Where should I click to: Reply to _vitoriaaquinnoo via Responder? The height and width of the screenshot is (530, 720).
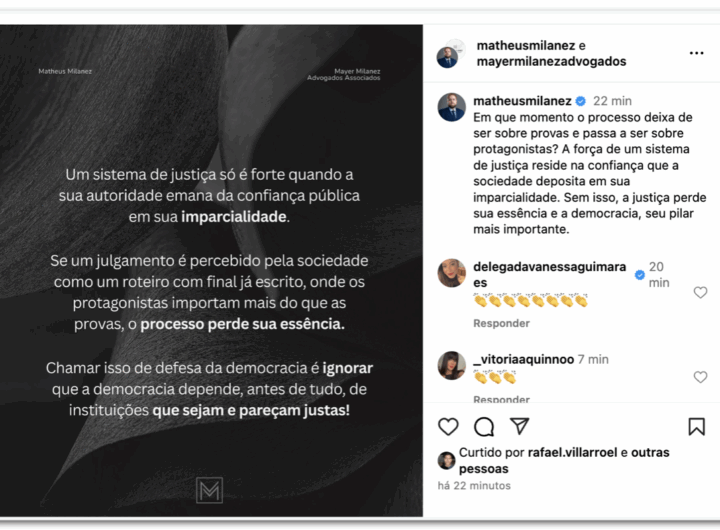pyautogui.click(x=501, y=399)
